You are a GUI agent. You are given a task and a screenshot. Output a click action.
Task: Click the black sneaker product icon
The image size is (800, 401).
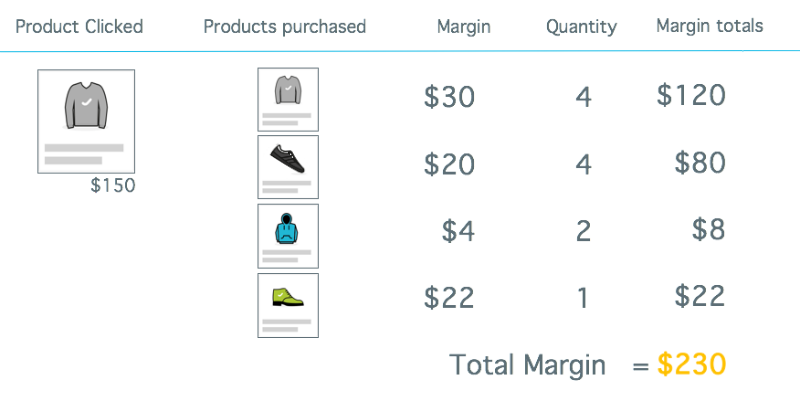coord(288,158)
